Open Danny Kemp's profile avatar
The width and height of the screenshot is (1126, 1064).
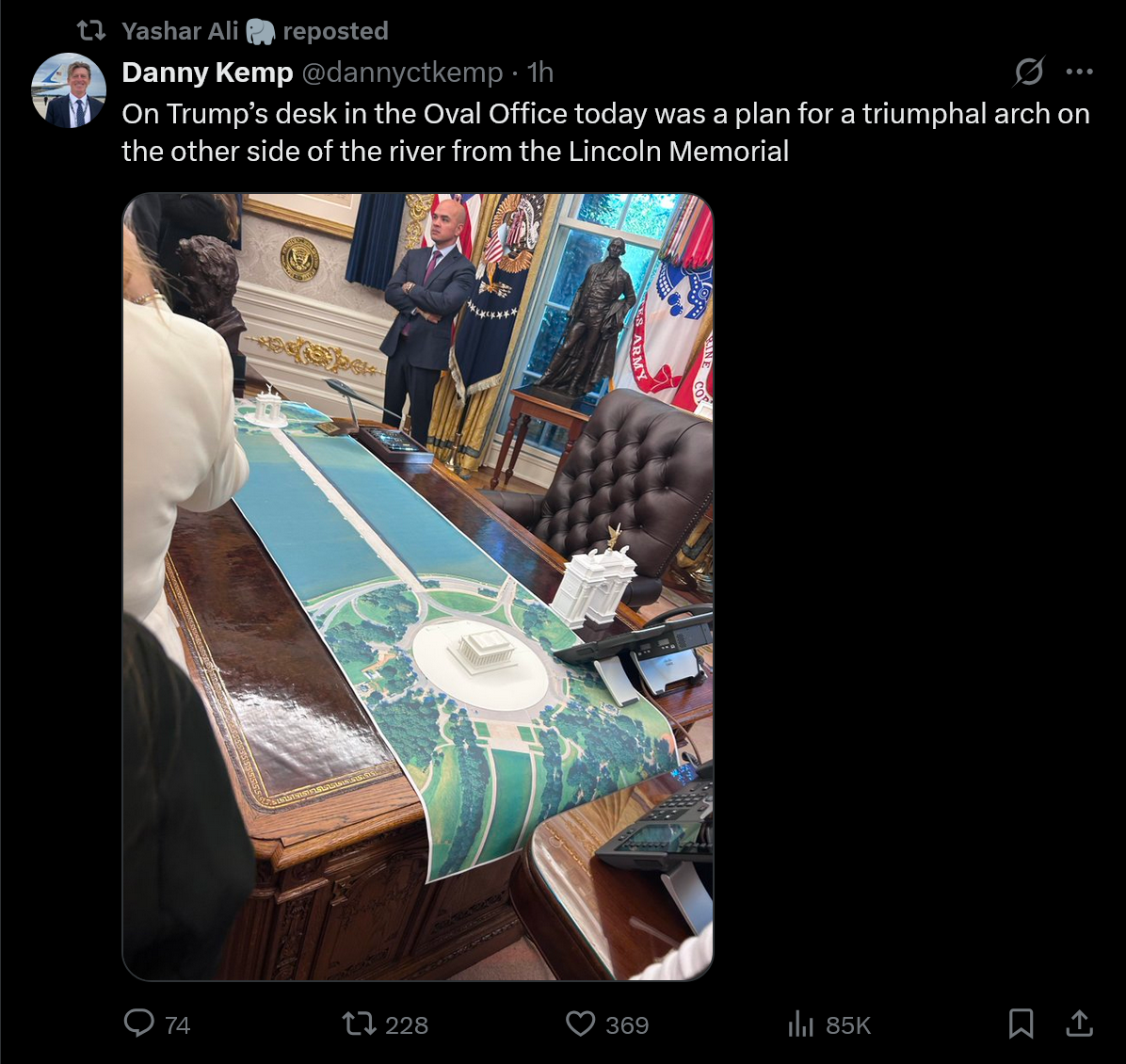click(69, 89)
